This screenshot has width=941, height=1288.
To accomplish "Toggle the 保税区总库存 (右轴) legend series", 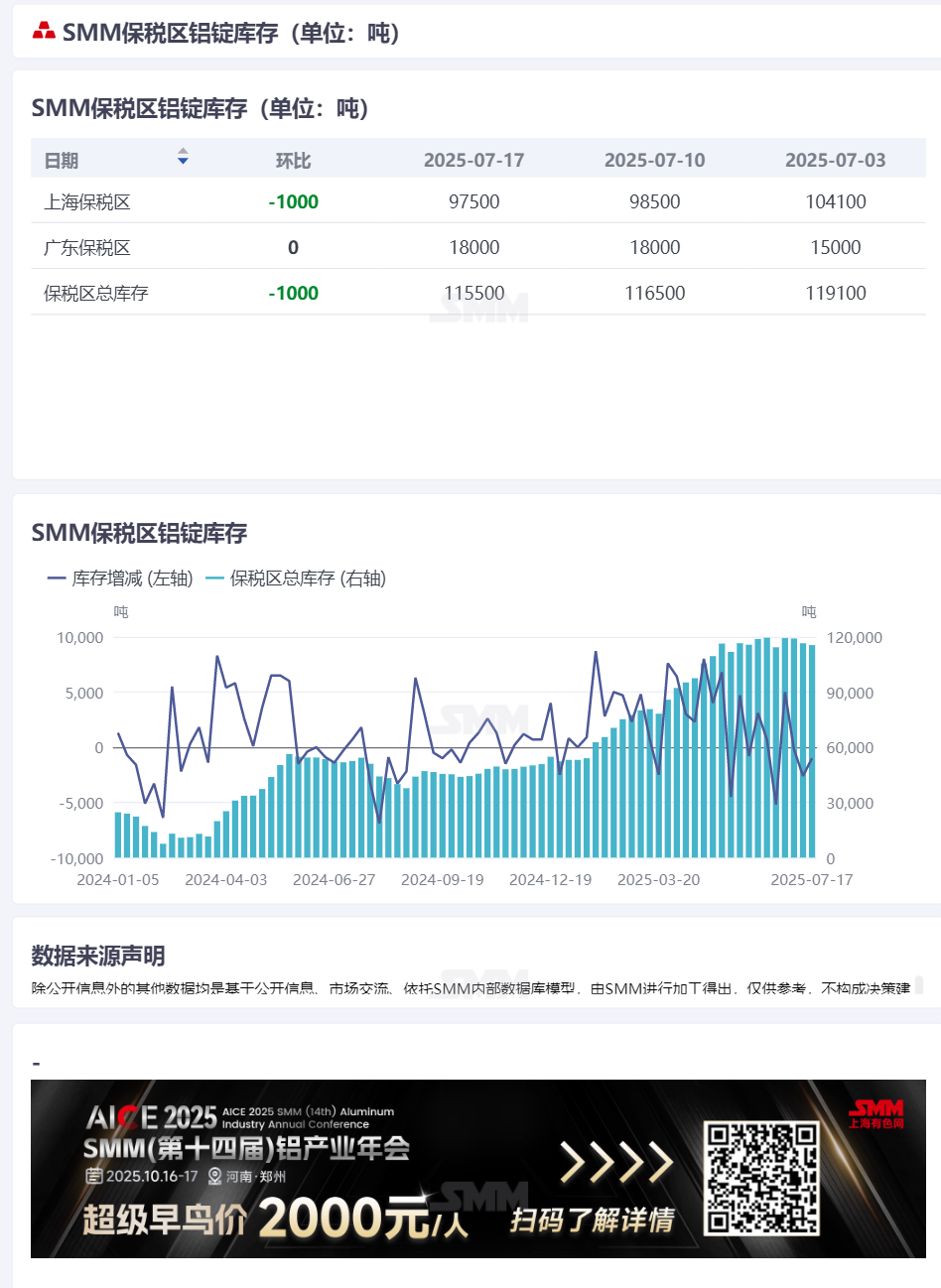I will pyautogui.click(x=296, y=579).
